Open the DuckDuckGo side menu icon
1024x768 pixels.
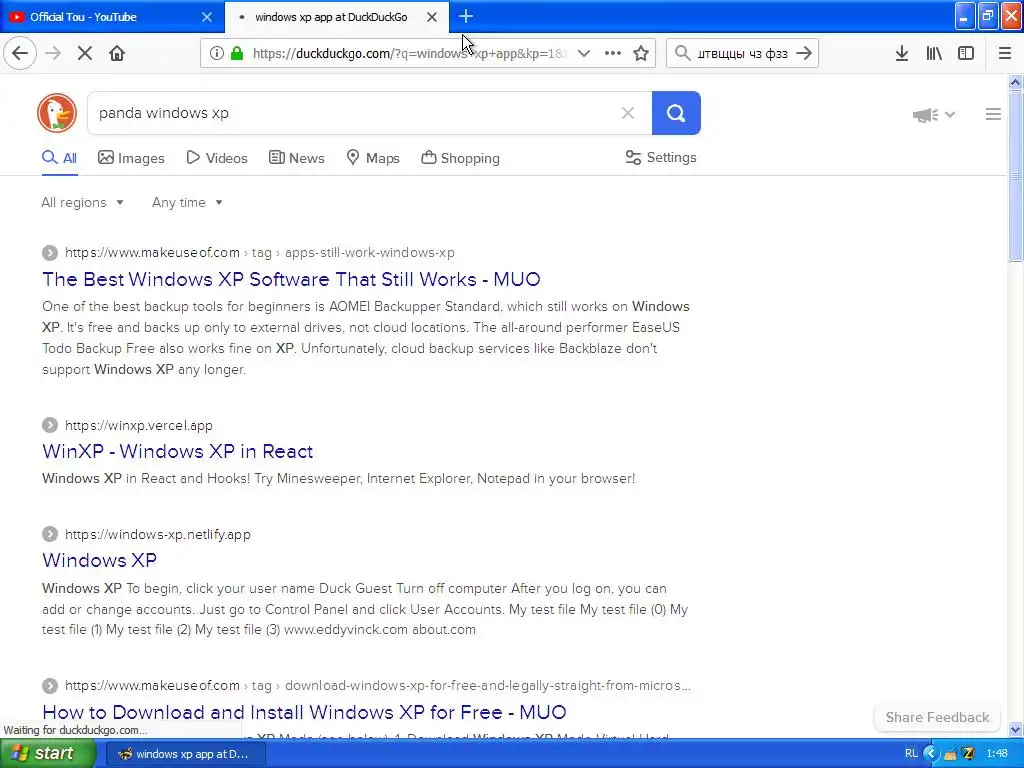tap(993, 114)
